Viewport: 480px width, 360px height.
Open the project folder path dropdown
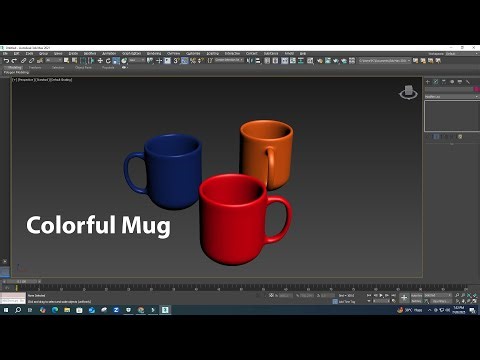tap(384, 61)
